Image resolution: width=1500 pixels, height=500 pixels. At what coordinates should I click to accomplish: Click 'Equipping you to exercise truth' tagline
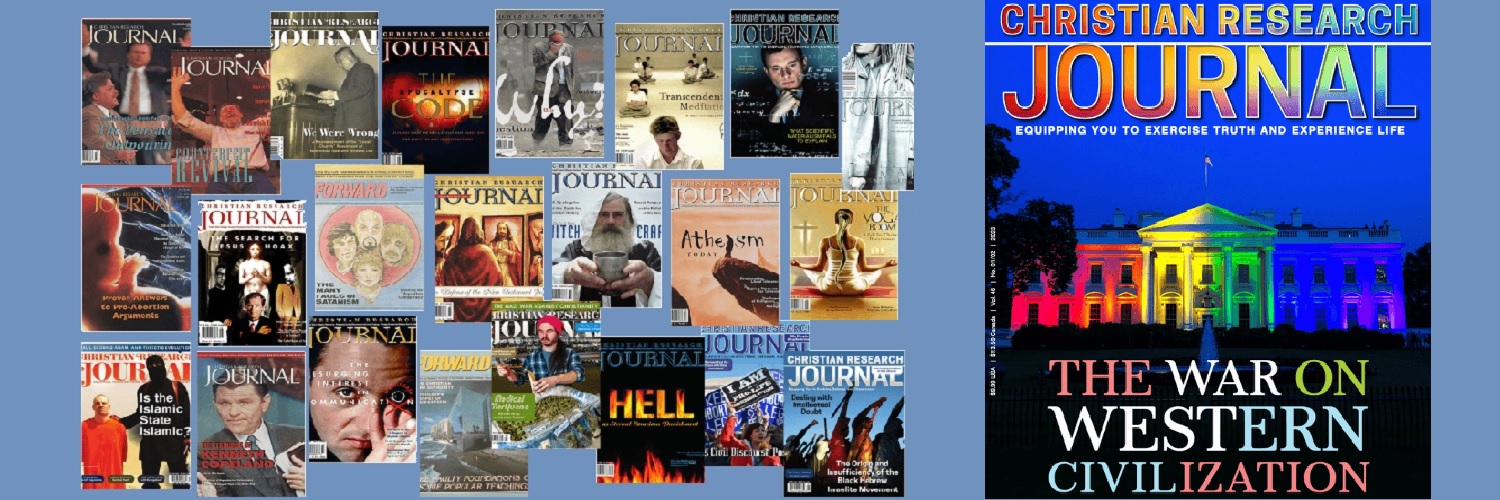(x=1209, y=130)
